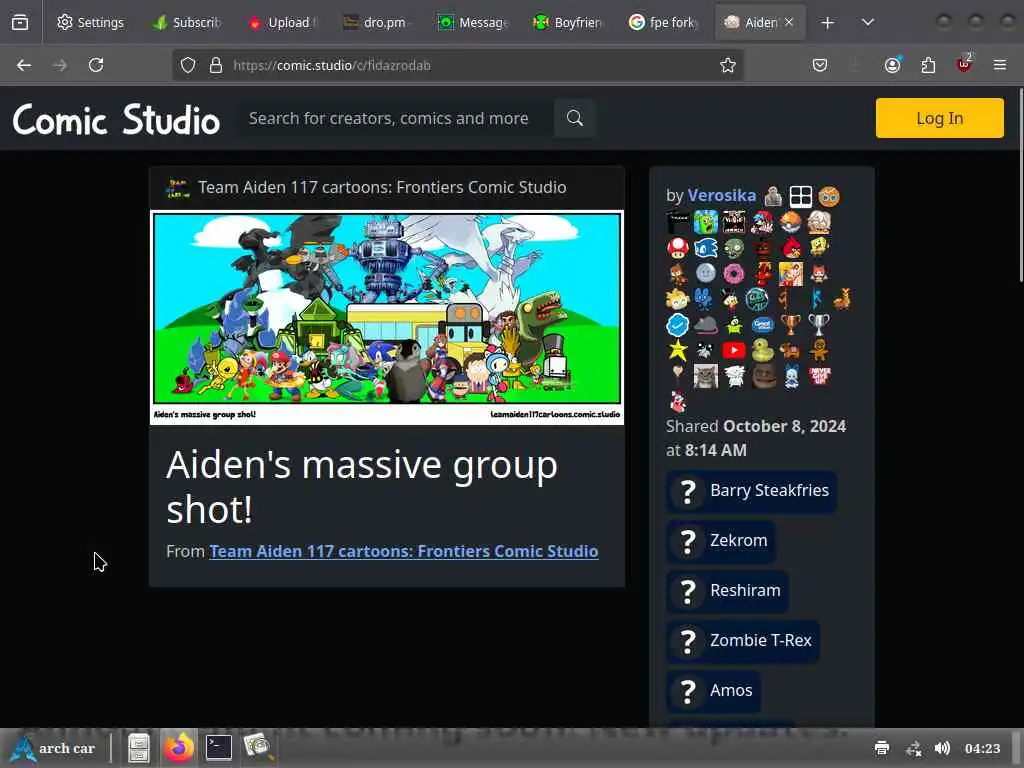Click the yellow star badge

pos(678,350)
